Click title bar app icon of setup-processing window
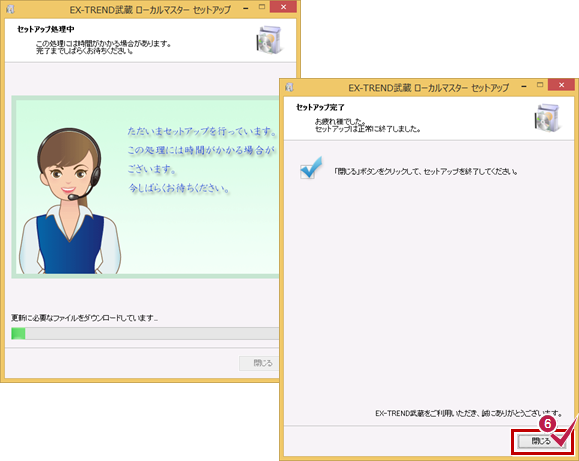The image size is (579, 461). click(x=10, y=8)
